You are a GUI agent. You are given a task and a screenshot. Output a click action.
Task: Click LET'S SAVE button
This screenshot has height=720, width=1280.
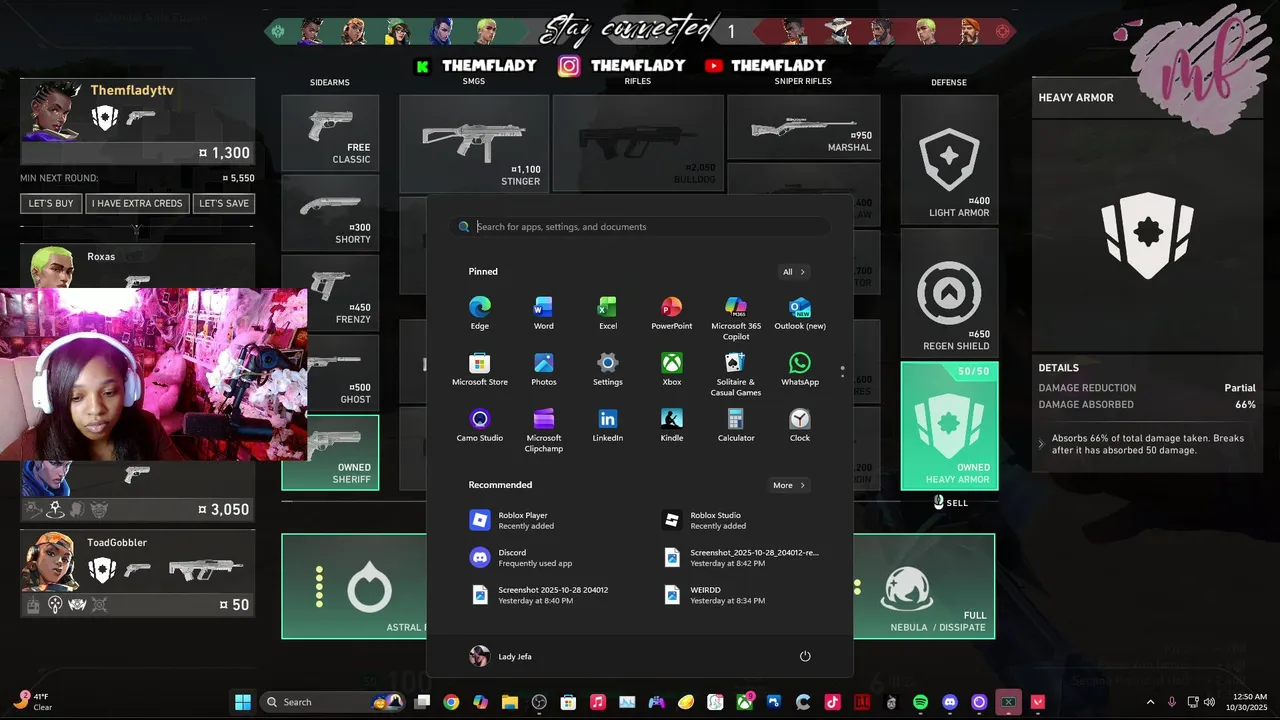click(224, 203)
